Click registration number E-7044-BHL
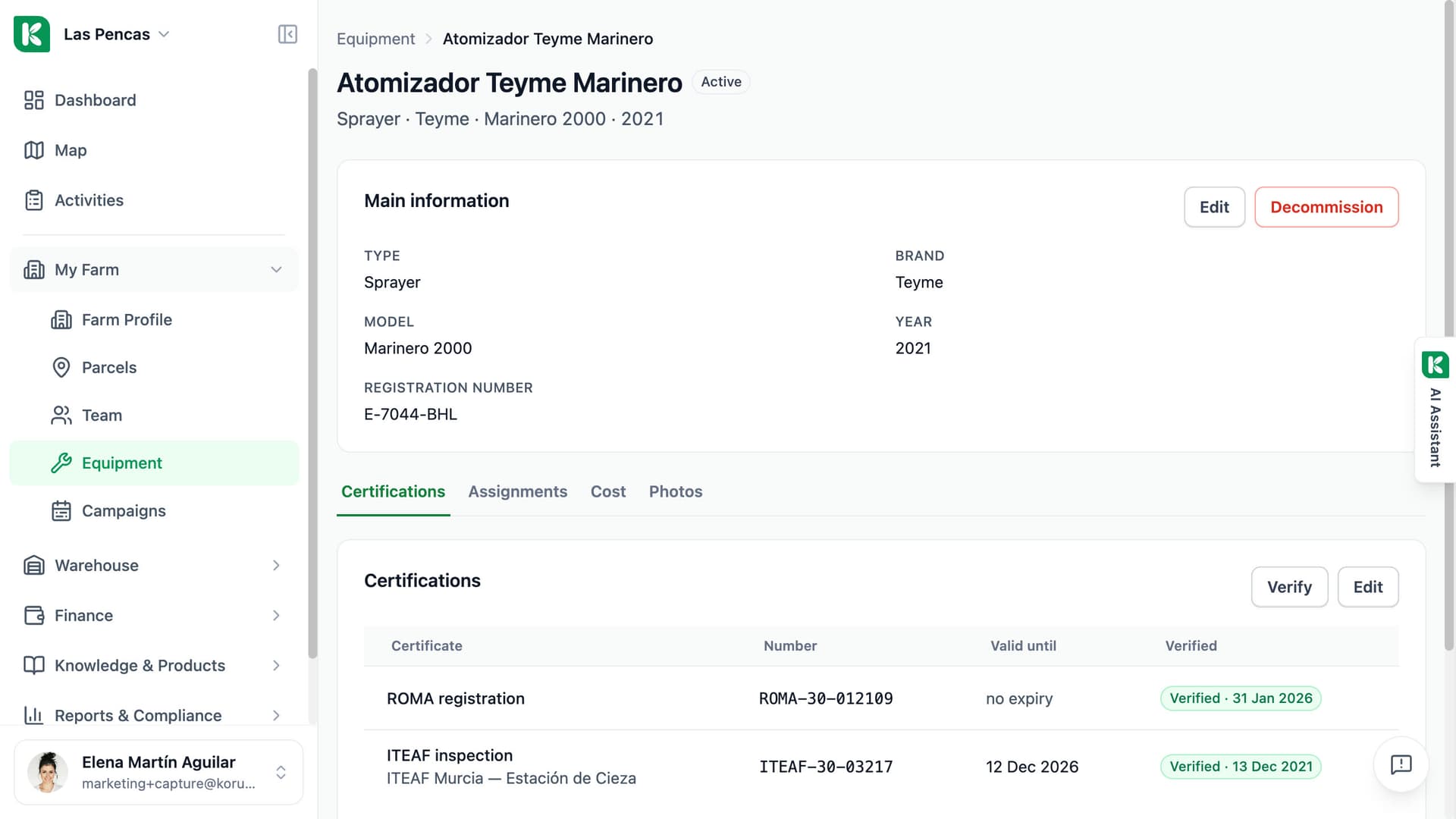Screen dimensions: 1456x819 pos(410,414)
